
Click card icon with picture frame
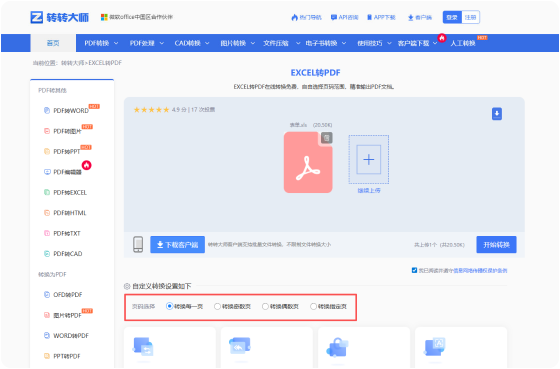435,347
